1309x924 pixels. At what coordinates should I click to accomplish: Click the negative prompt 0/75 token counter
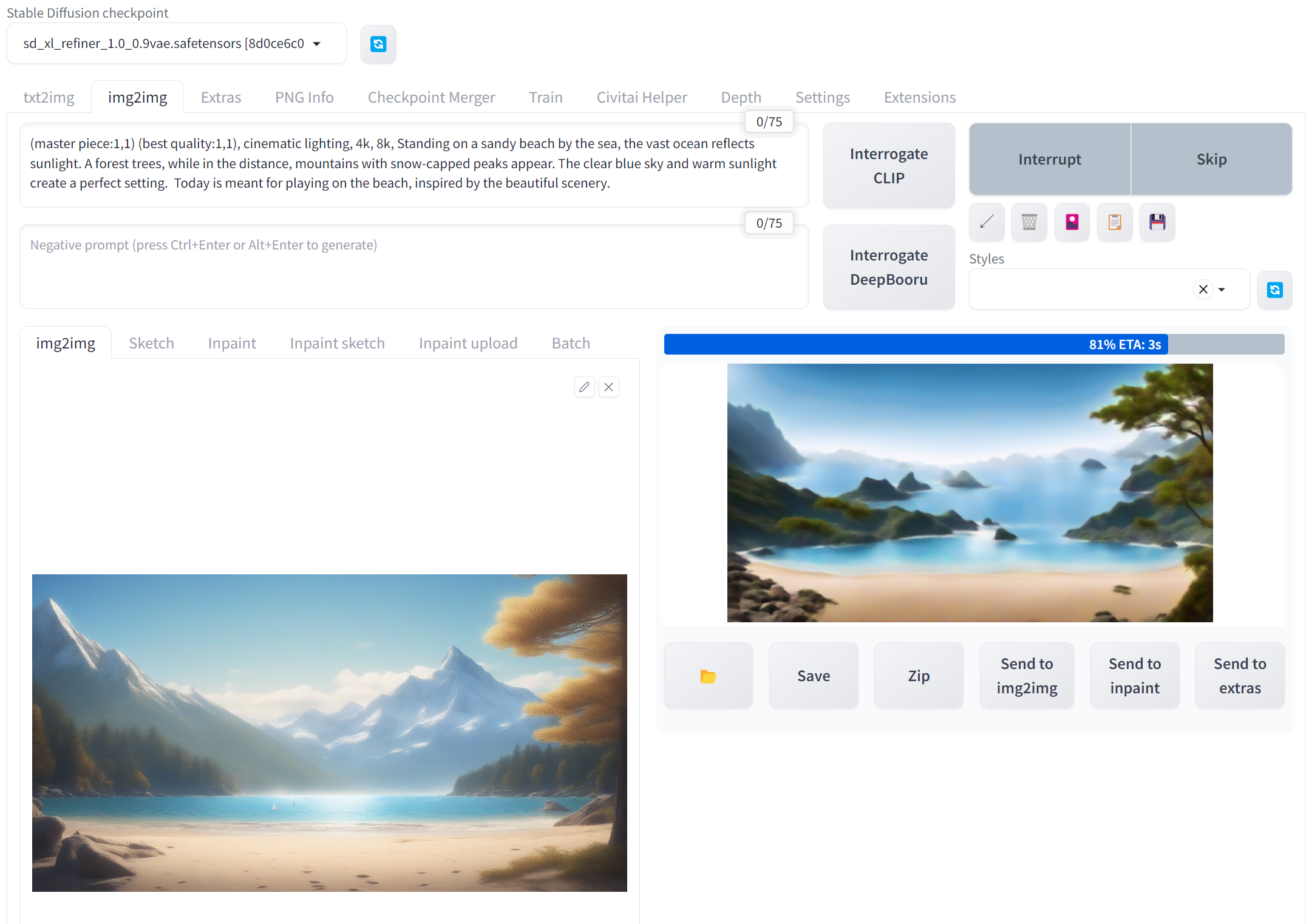(x=769, y=223)
